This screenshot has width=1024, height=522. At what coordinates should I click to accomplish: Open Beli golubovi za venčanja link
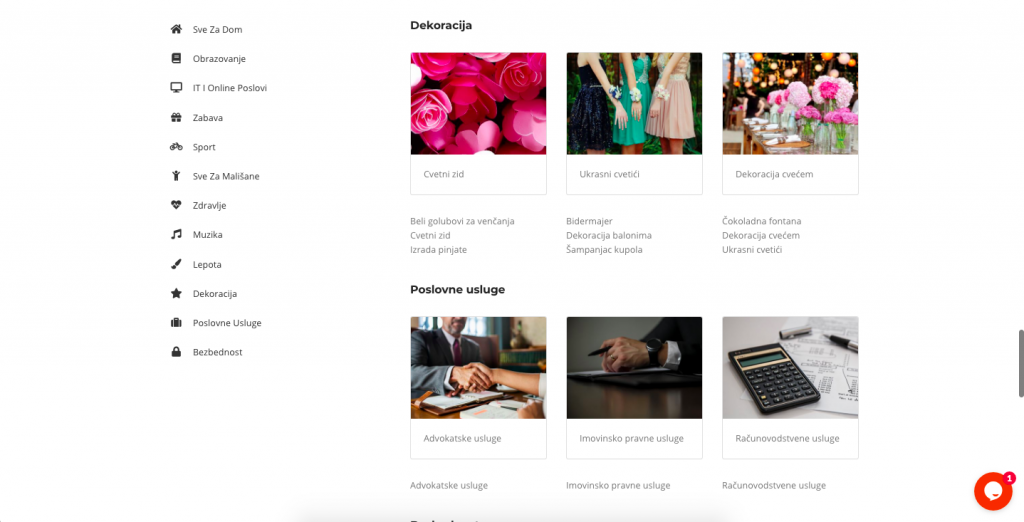(x=462, y=221)
